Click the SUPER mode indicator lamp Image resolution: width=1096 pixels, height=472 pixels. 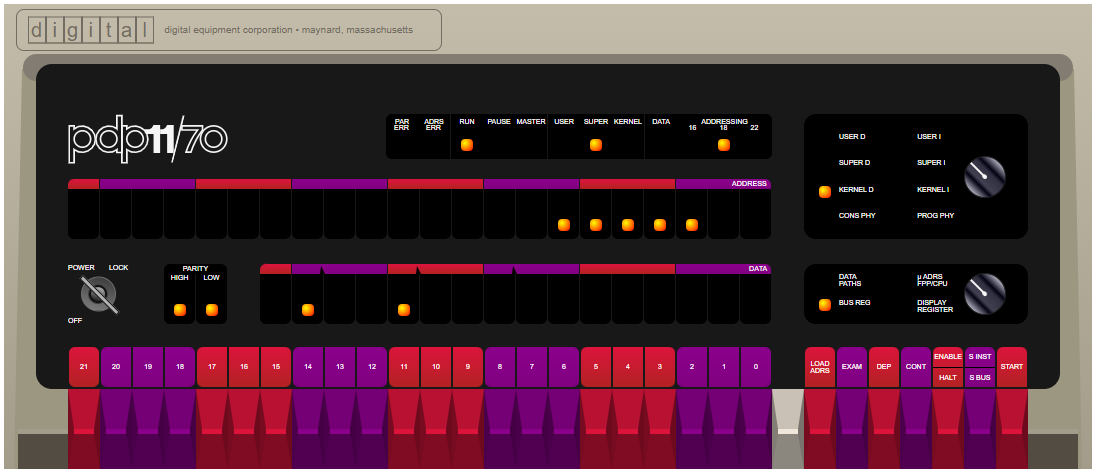[596, 145]
